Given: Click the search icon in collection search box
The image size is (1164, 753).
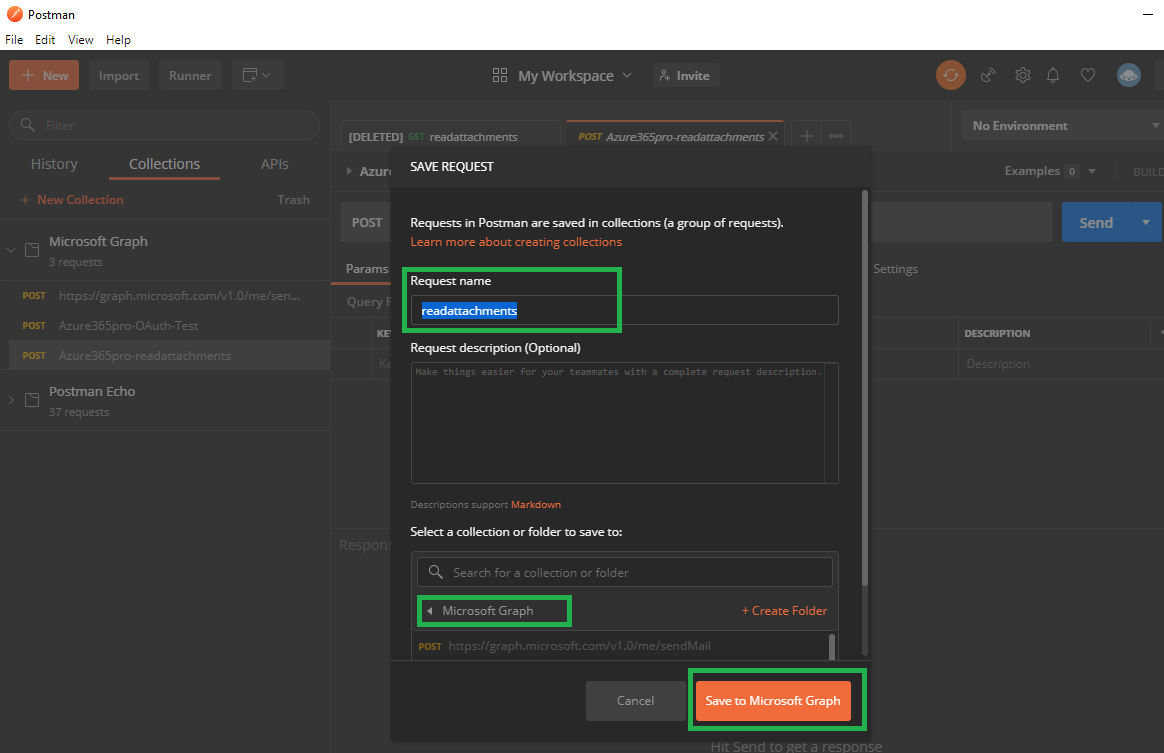Looking at the screenshot, I should click(x=436, y=572).
